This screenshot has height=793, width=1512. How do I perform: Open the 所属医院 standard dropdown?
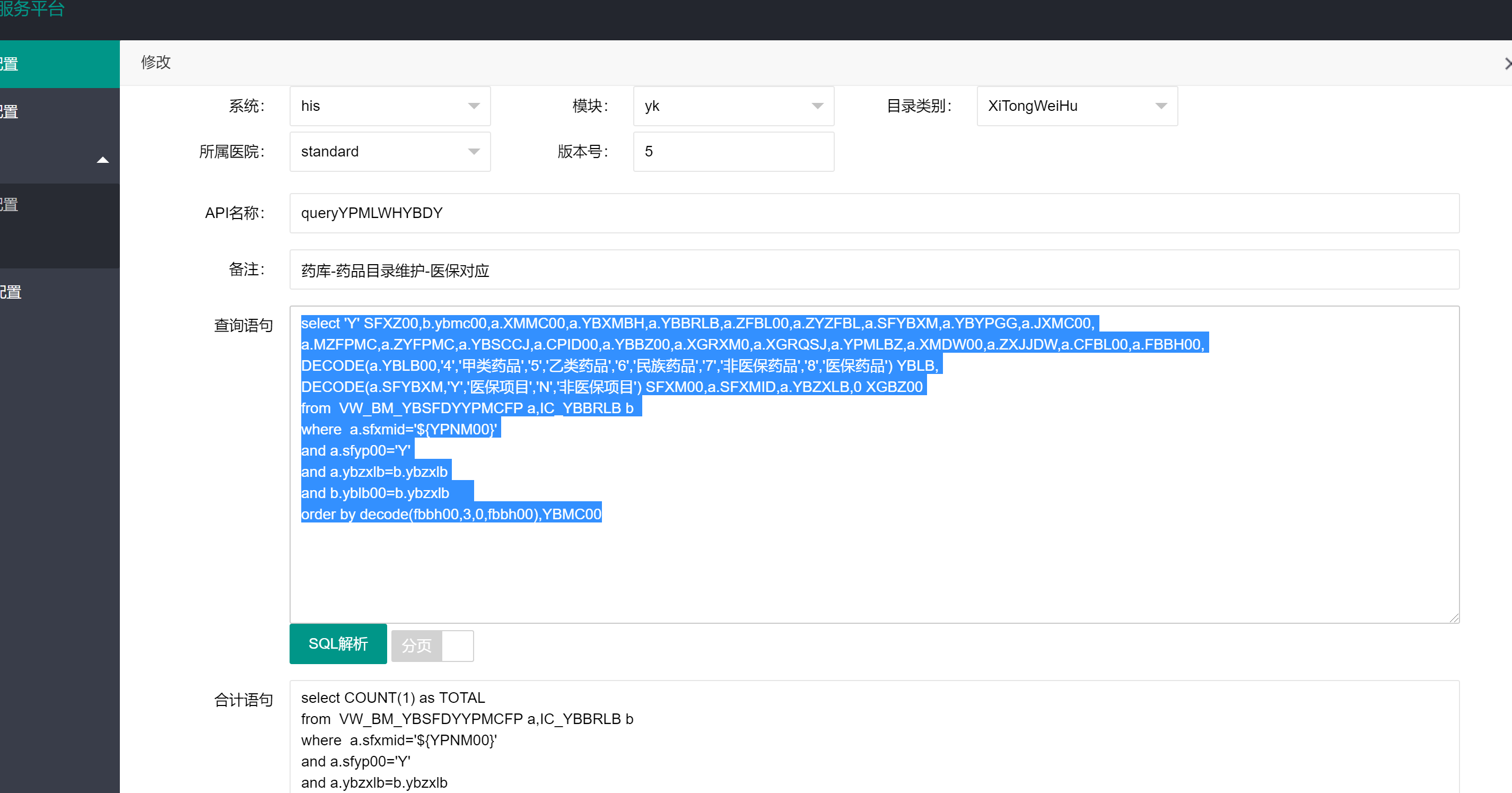[390, 151]
